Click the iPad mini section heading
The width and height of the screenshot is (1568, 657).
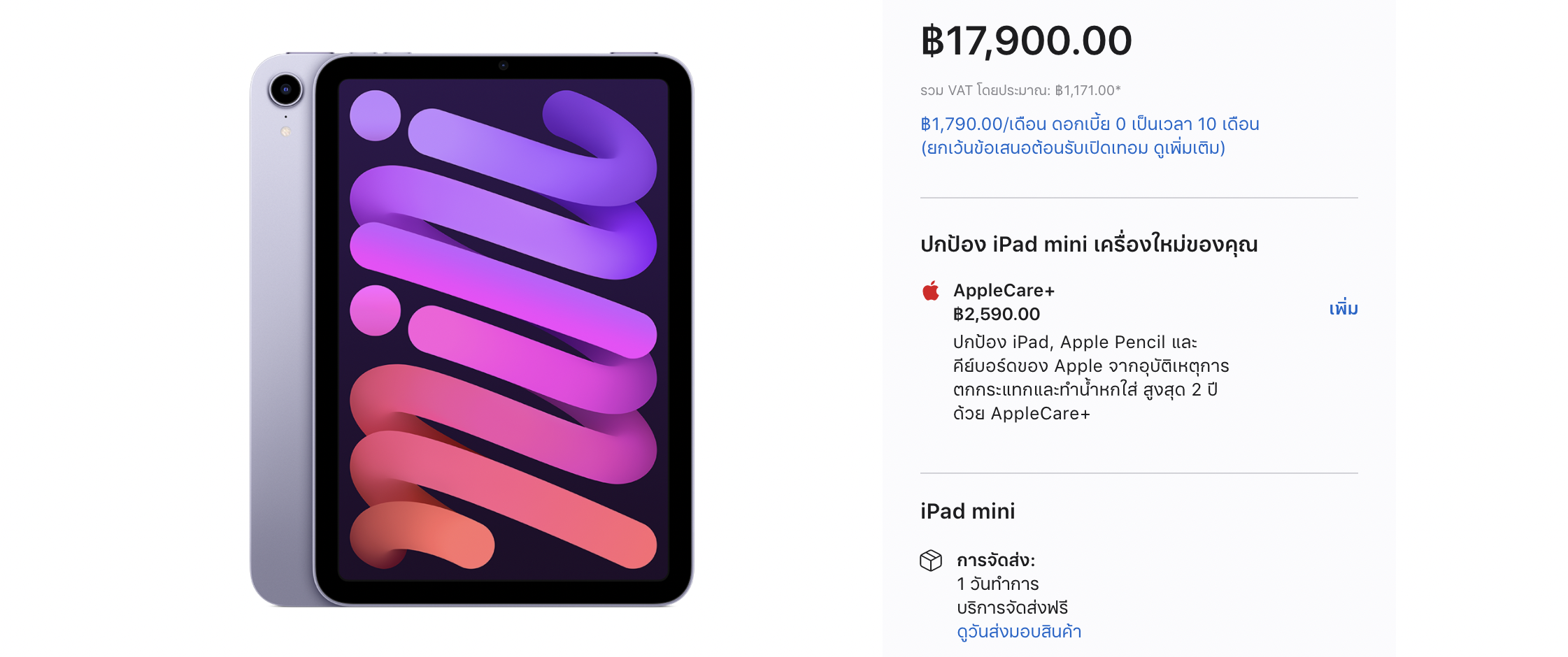(967, 512)
